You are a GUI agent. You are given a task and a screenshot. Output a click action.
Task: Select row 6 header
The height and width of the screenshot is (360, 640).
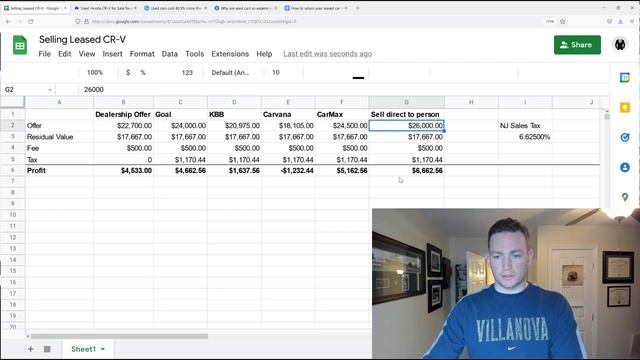click(13, 170)
